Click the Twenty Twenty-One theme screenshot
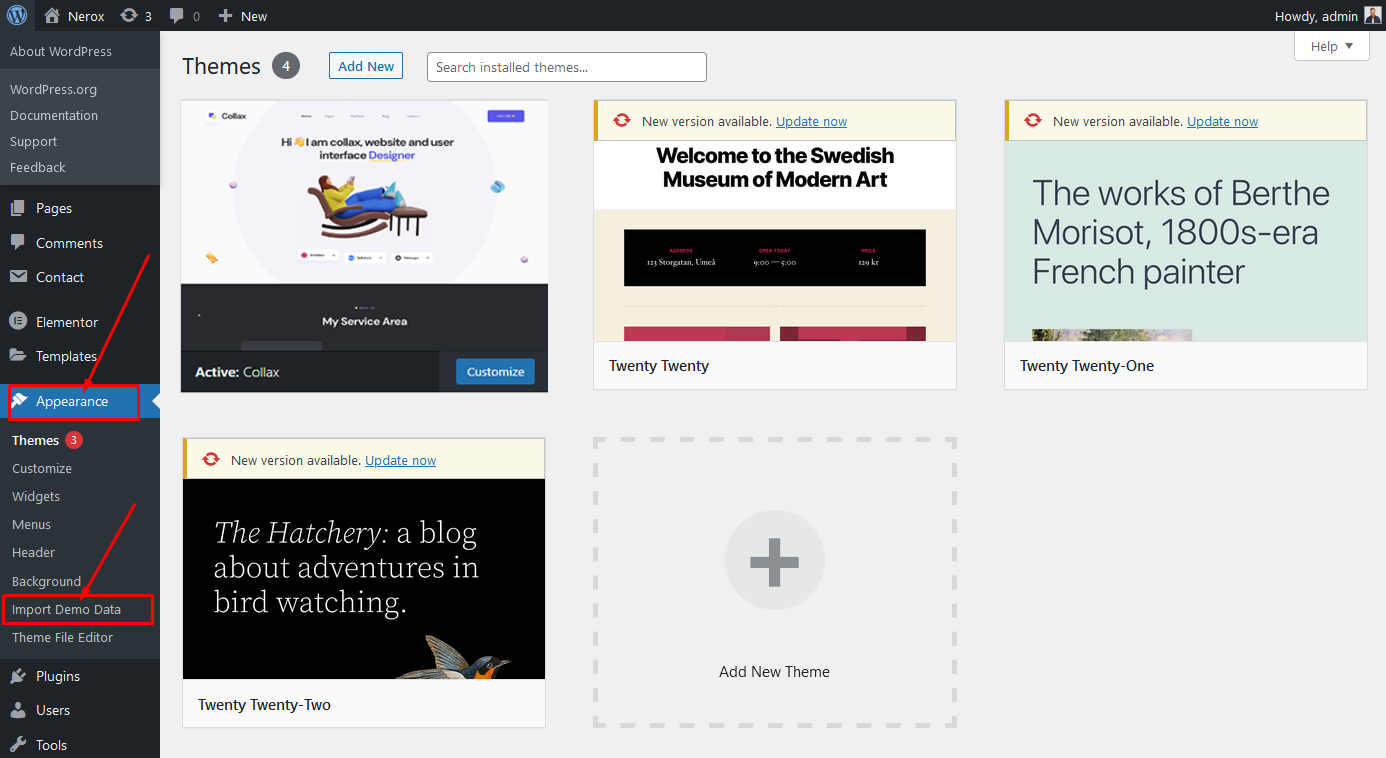 [1186, 241]
